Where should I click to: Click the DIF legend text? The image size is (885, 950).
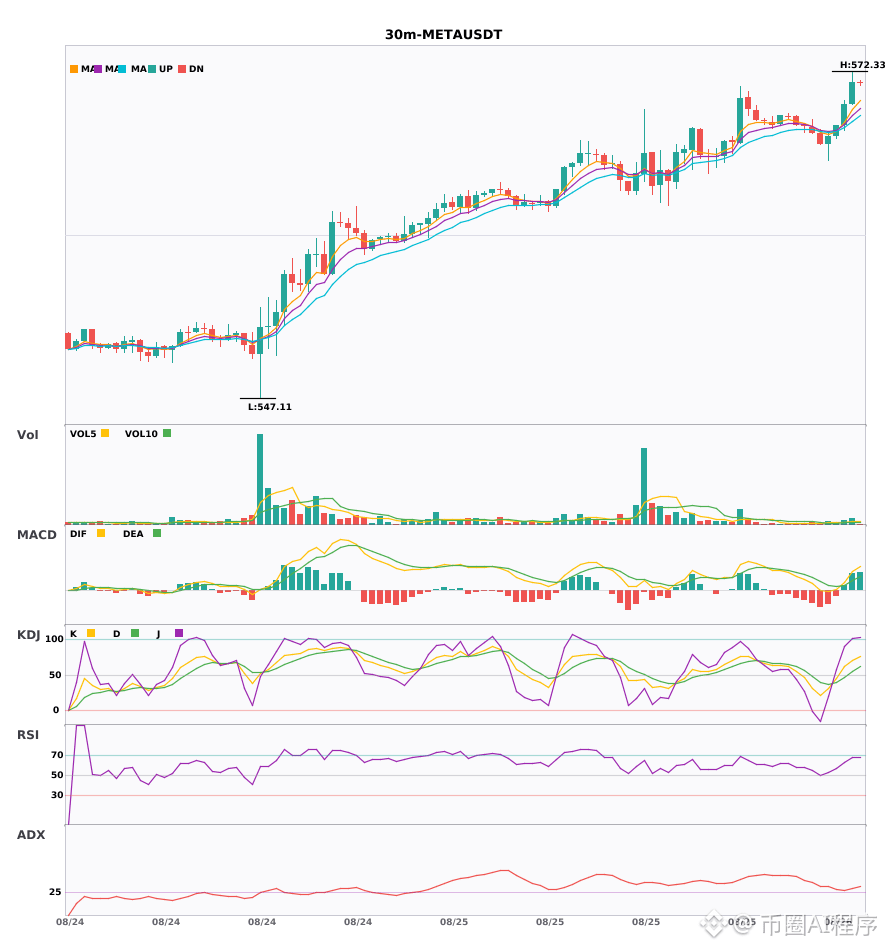78,534
